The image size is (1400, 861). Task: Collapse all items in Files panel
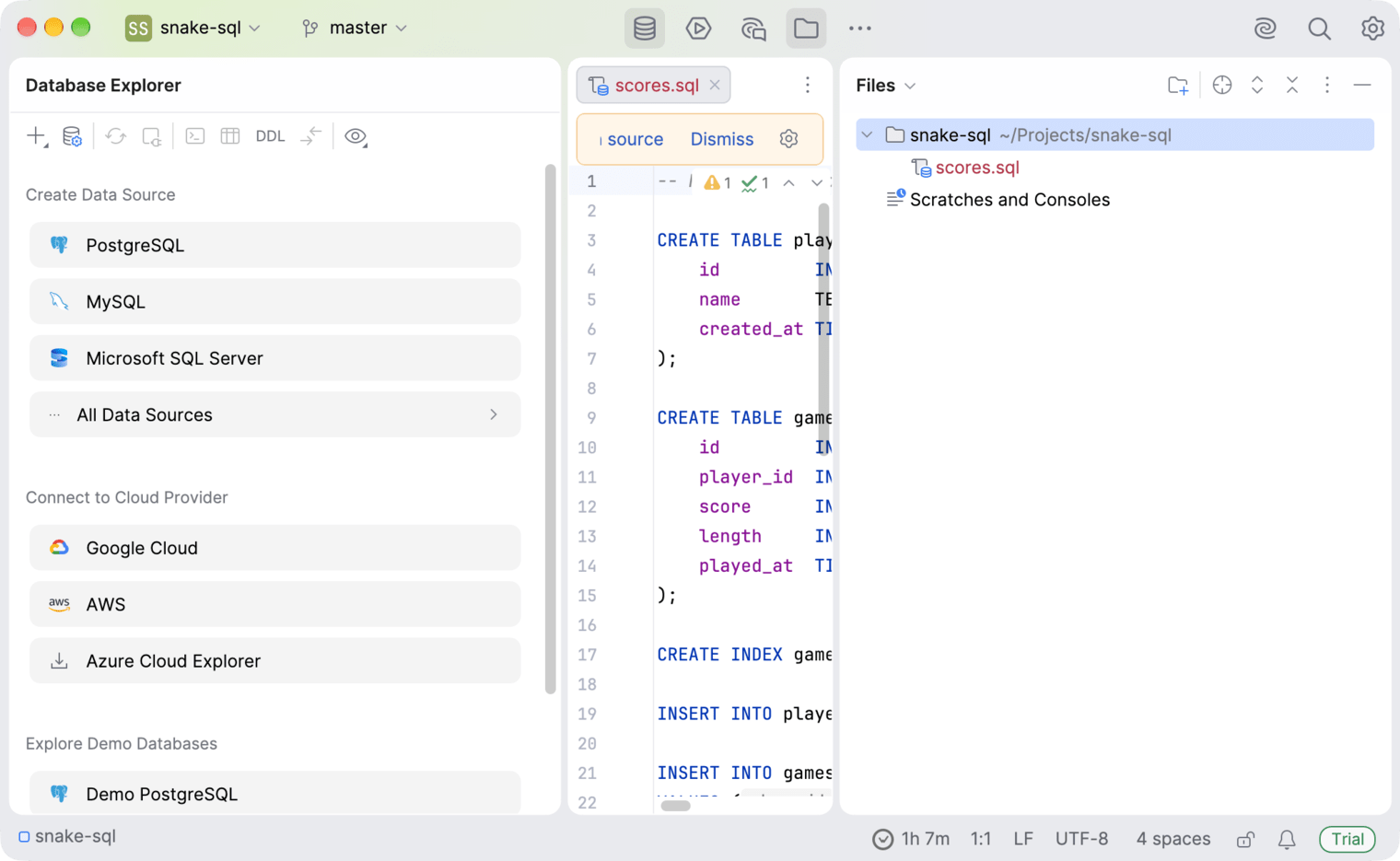click(1292, 86)
